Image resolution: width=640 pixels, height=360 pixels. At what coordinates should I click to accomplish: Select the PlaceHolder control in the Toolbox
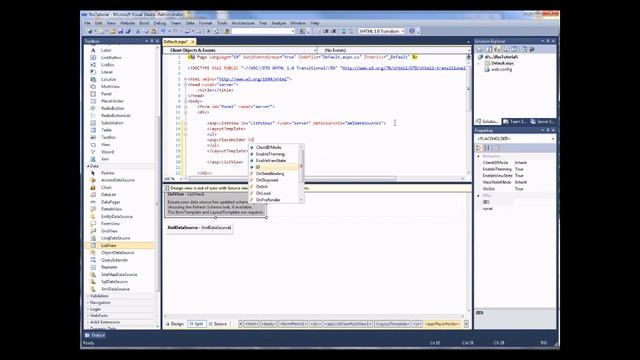click(x=112, y=101)
